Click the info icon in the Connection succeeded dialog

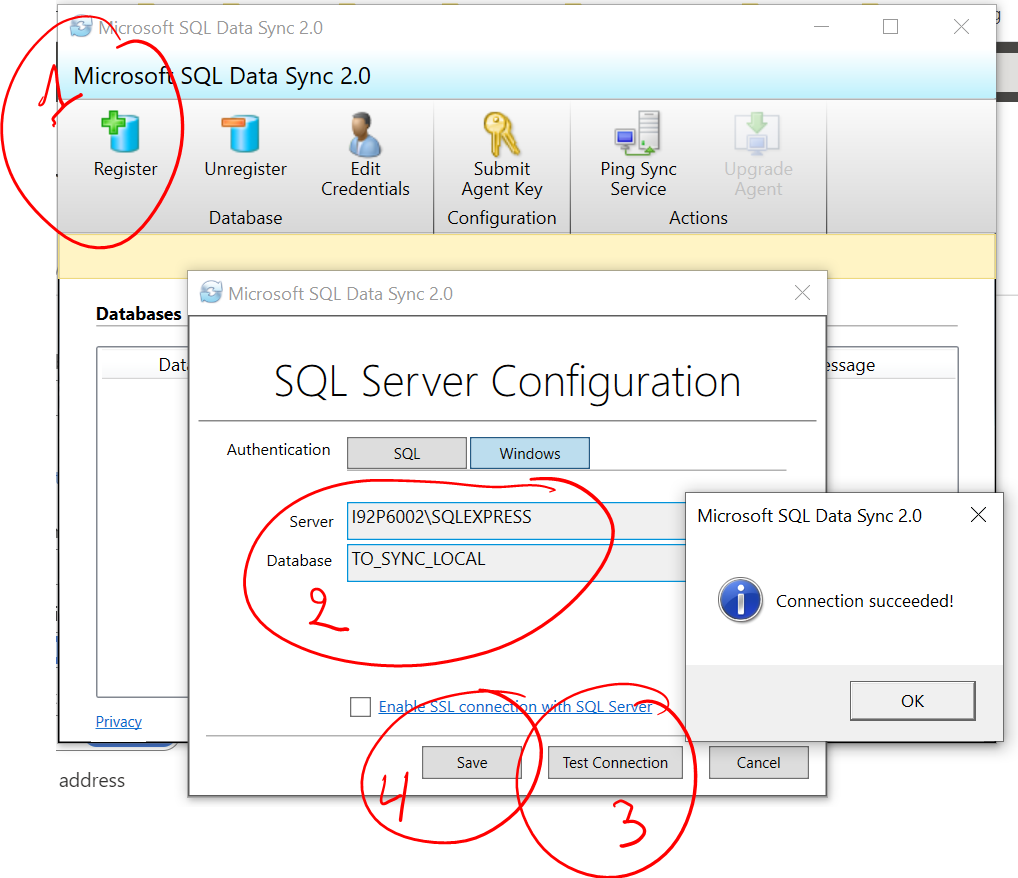click(x=740, y=599)
